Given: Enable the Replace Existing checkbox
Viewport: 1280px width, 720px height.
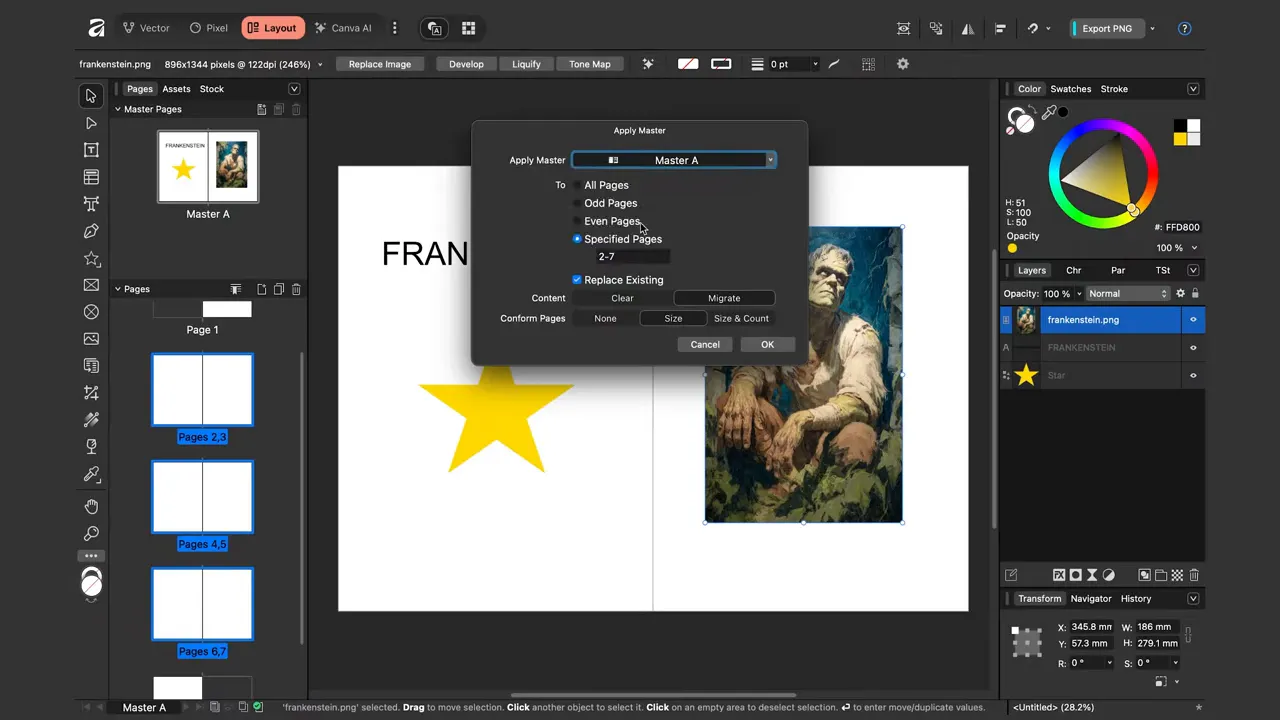Looking at the screenshot, I should (x=577, y=280).
